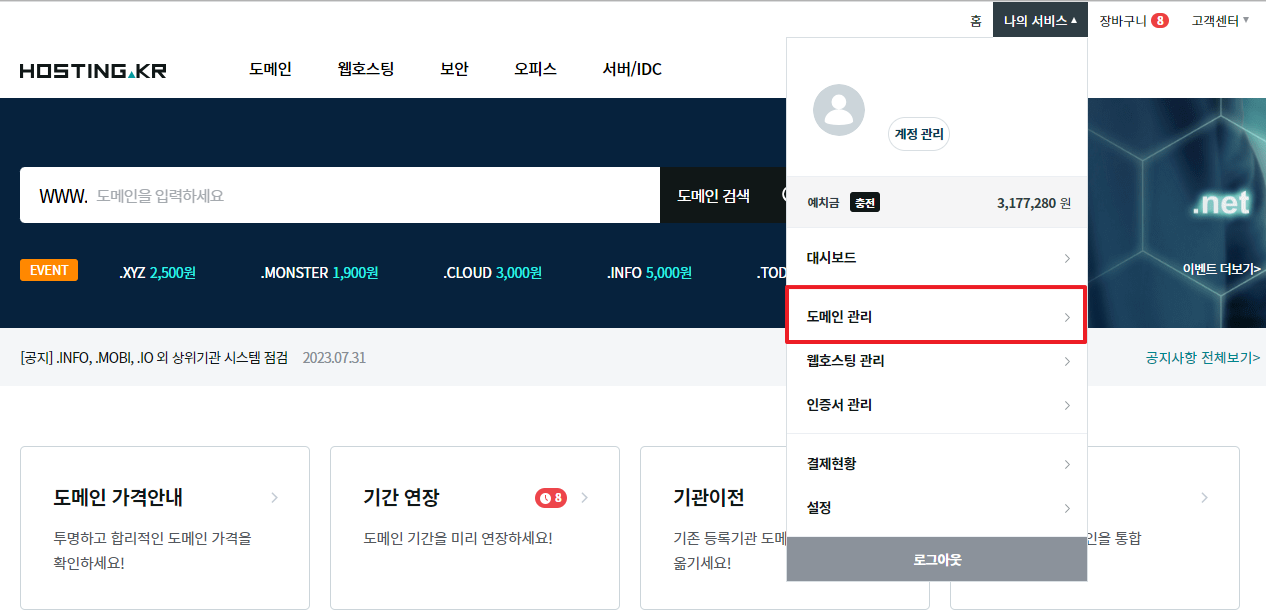Collapse the 나의 서비스 dropdown
The image size is (1266, 616).
[1040, 20]
